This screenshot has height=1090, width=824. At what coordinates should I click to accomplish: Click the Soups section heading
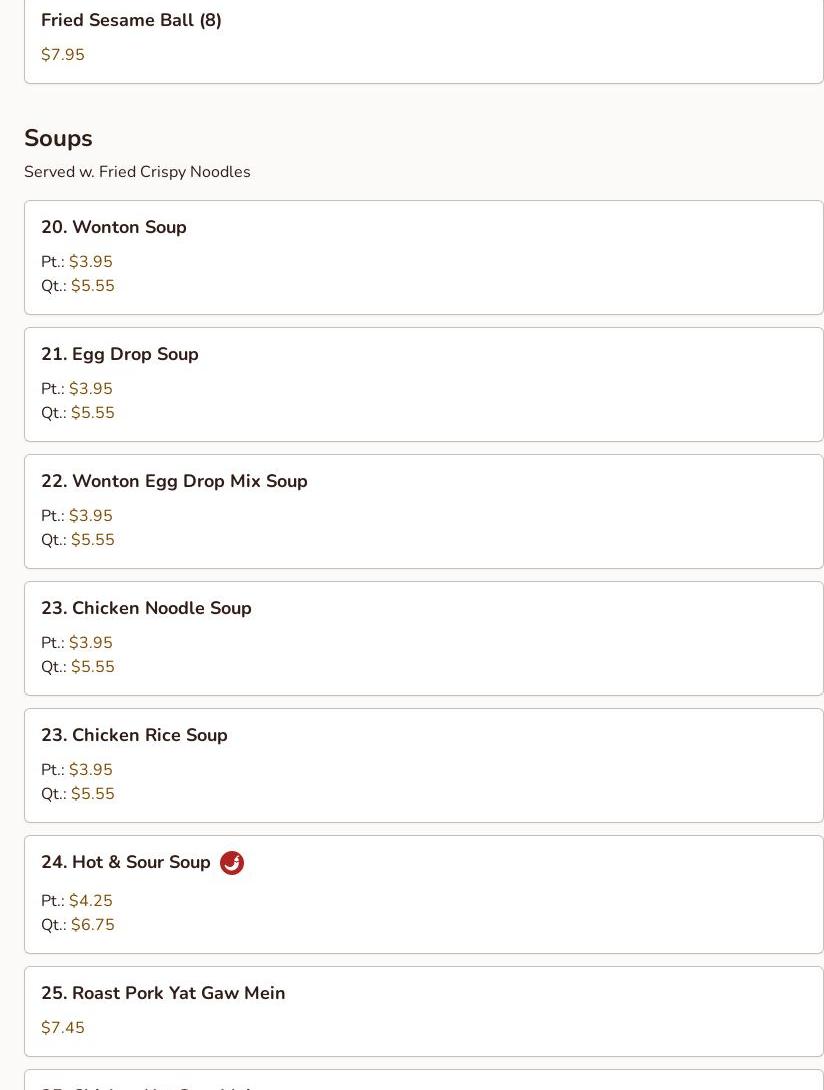pos(58,138)
